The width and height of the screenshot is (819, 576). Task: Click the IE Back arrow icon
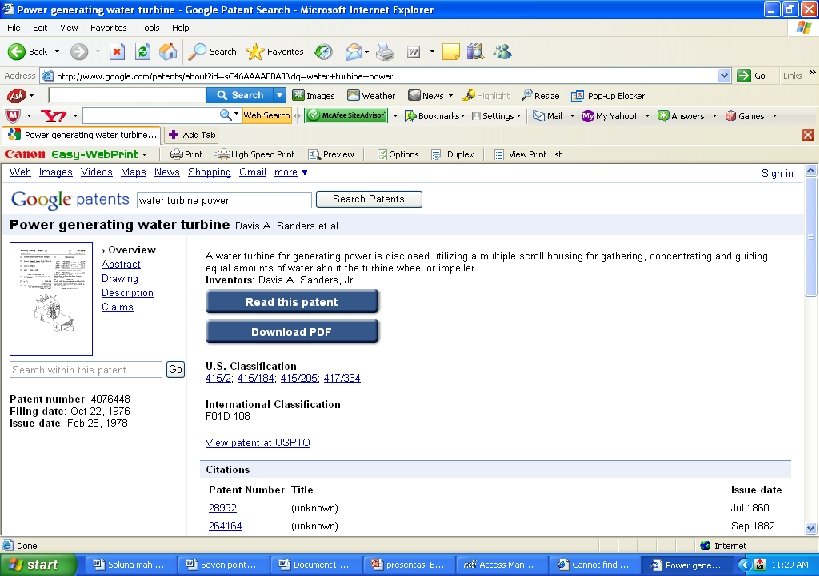(16, 51)
